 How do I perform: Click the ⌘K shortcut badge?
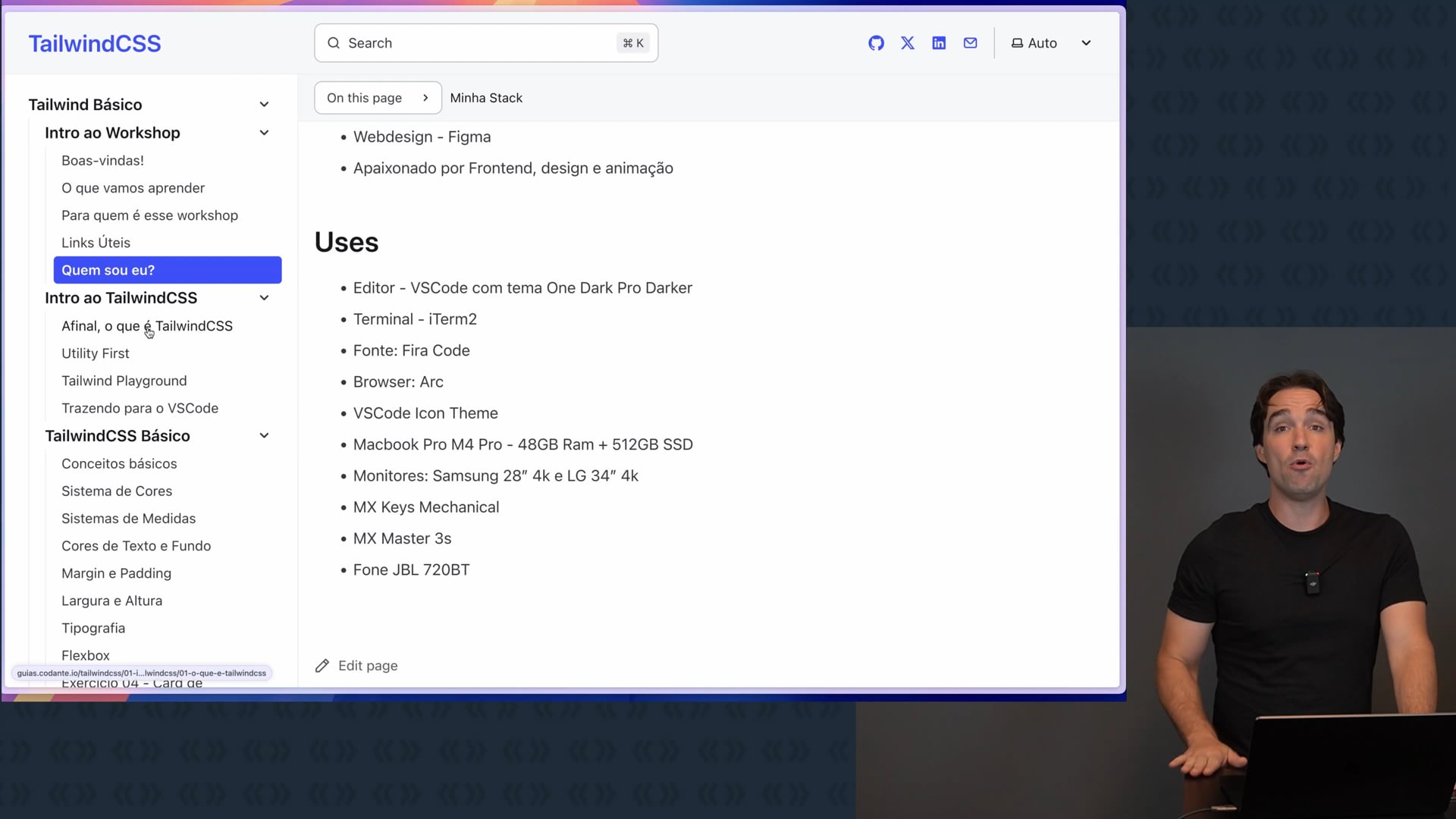tap(633, 43)
